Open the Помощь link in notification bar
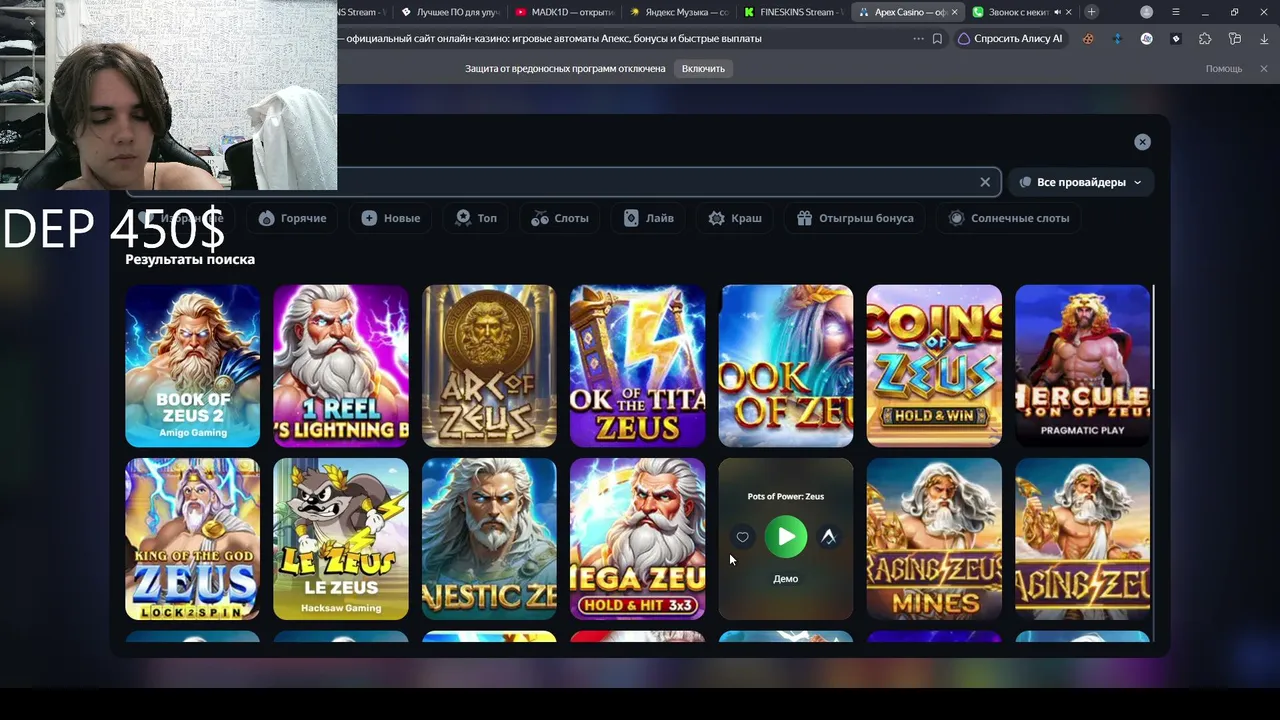Image resolution: width=1280 pixels, height=720 pixels. (1224, 68)
